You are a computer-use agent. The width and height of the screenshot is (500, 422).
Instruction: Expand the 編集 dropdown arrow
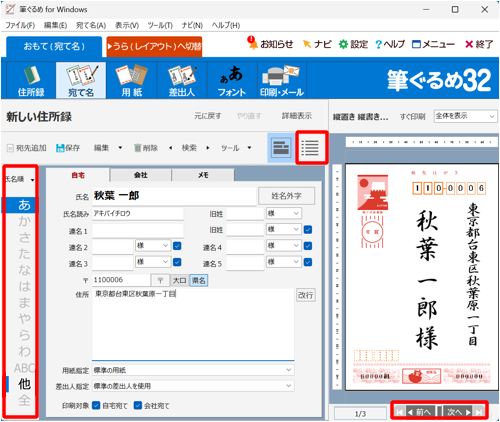tap(120, 148)
